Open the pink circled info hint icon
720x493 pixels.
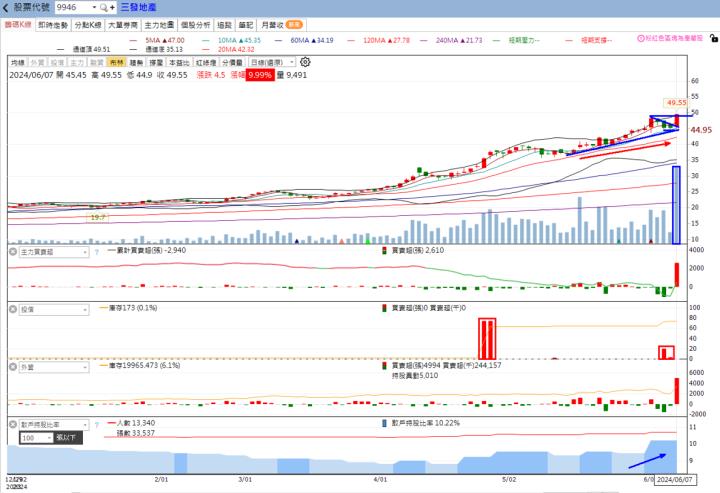[x=641, y=39]
